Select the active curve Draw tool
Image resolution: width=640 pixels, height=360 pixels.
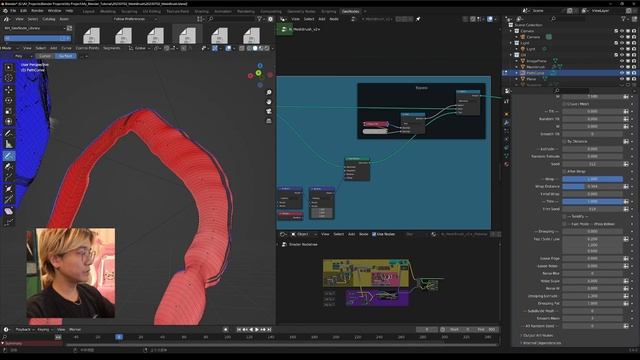[9, 156]
